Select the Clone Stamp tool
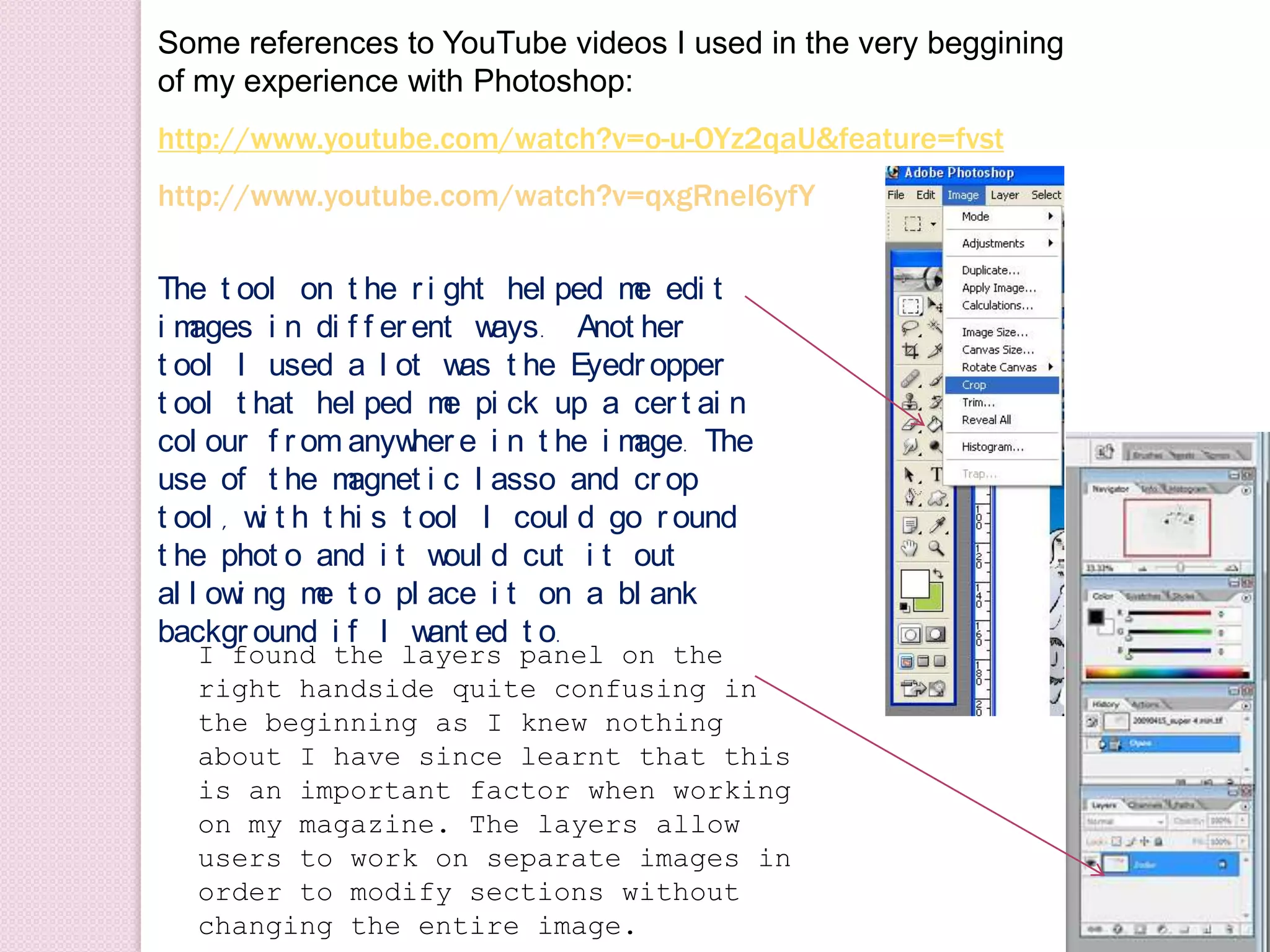Image resolution: width=1270 pixels, height=952 pixels. point(910,402)
